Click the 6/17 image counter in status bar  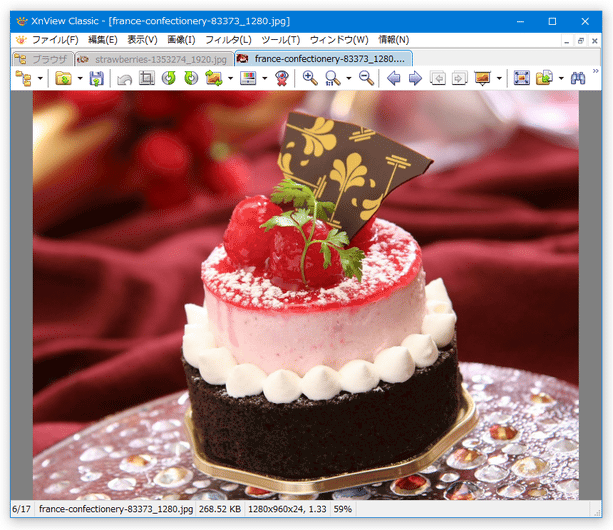21,509
